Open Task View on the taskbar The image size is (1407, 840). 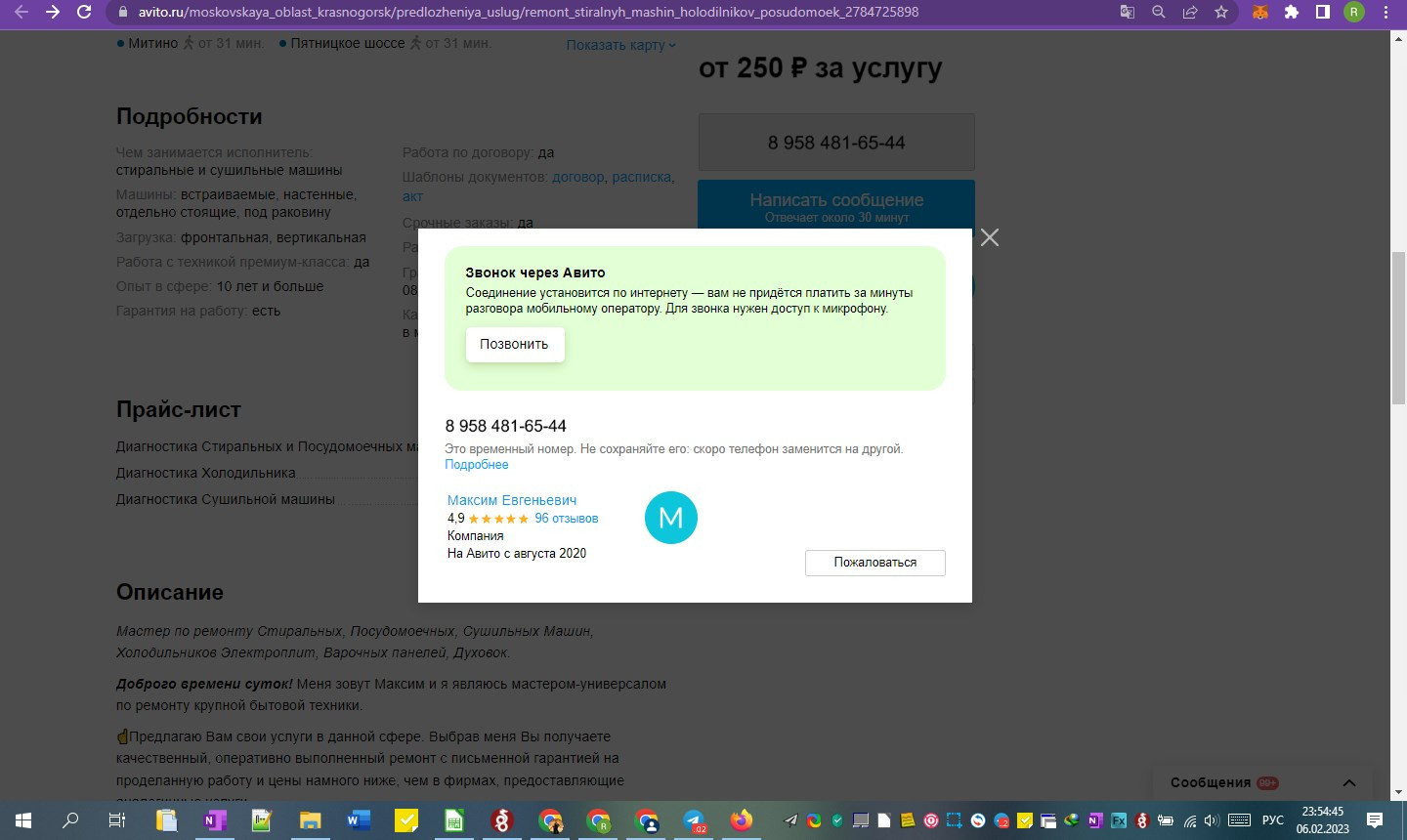pos(116,820)
